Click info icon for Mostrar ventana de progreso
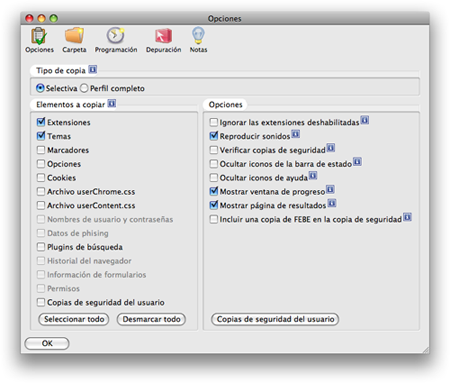Viewport: 450px width, 383px height. [330, 190]
